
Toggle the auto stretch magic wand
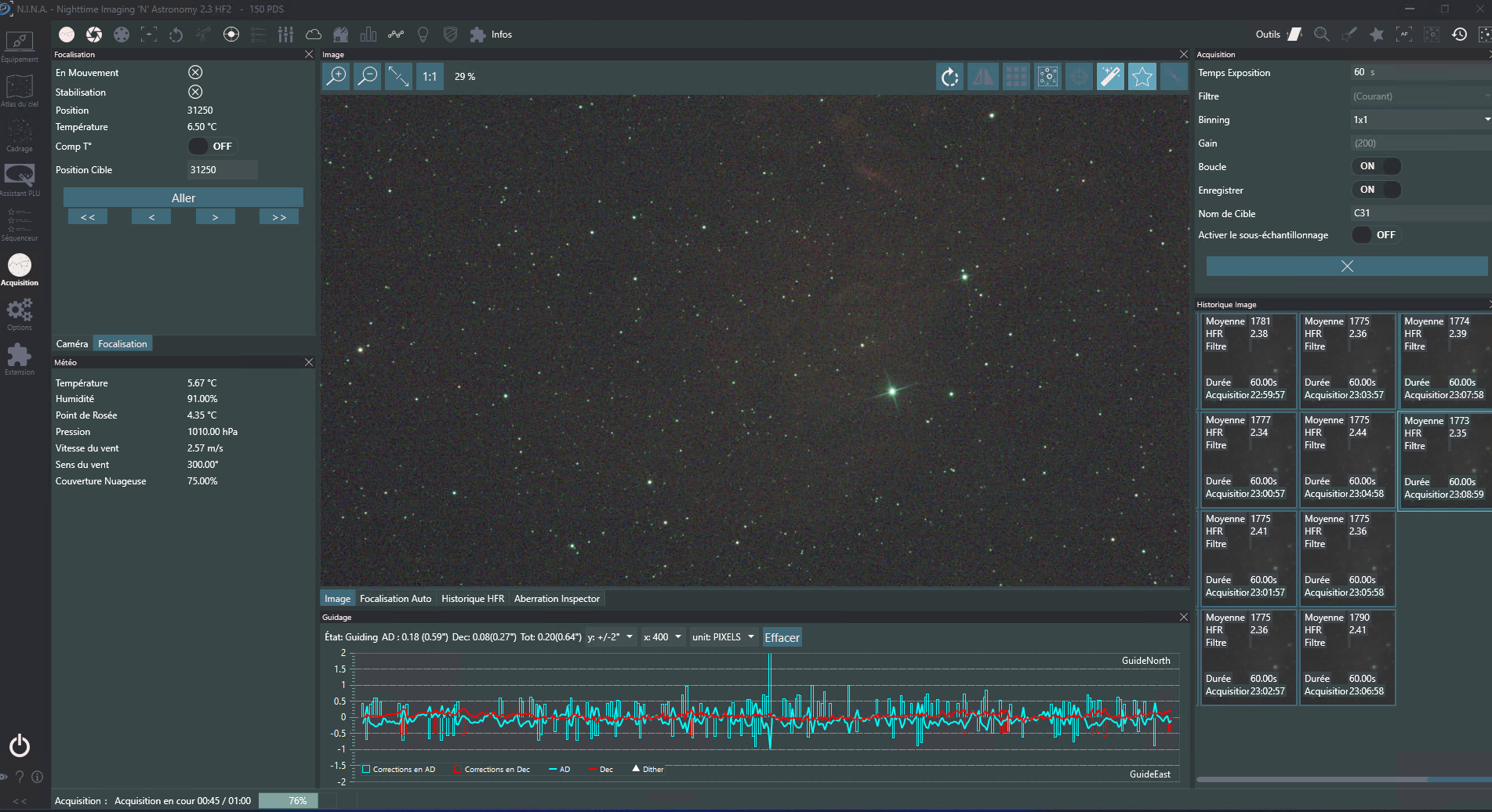point(1110,76)
